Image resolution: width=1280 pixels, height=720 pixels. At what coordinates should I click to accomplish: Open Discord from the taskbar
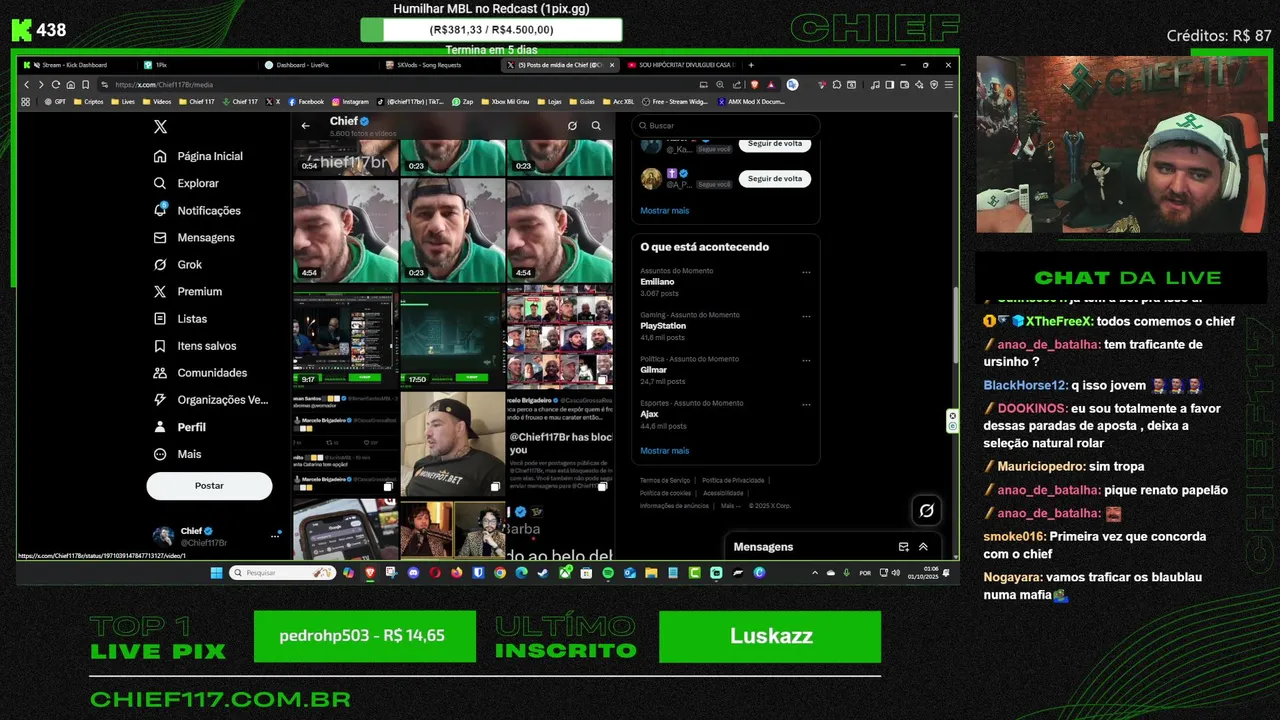(x=413, y=573)
